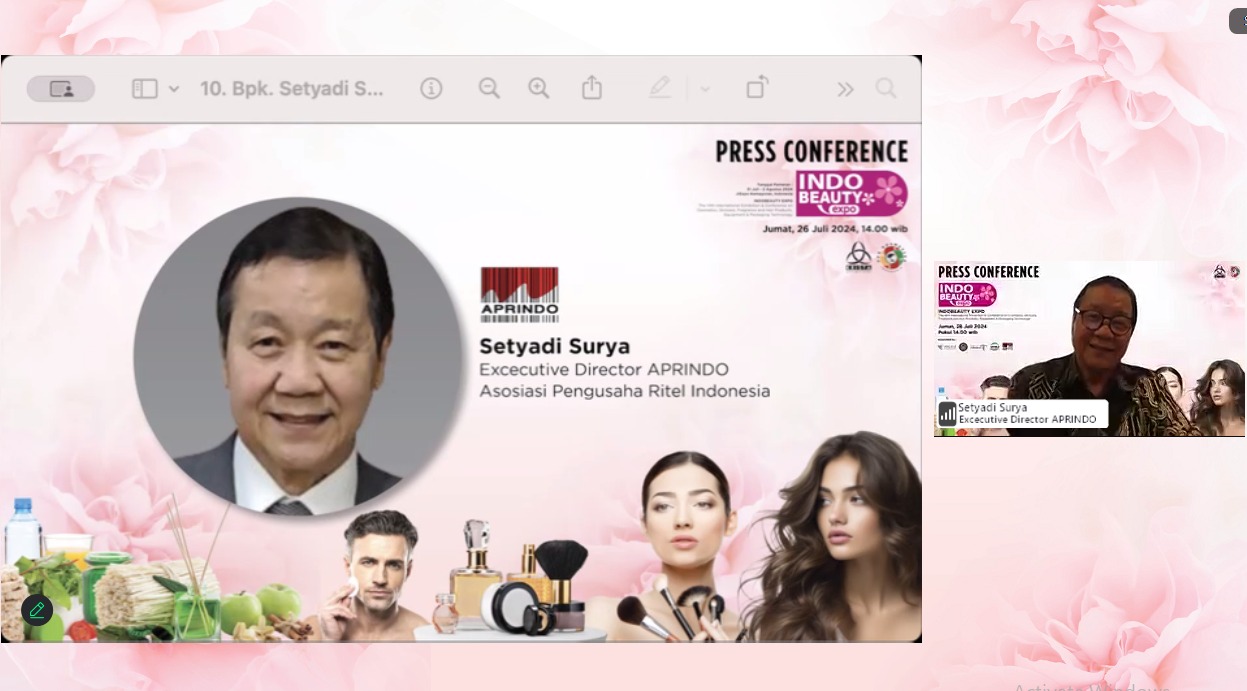Select the speaker video thumbnail on the right
This screenshot has height=691, width=1247.
(1089, 349)
